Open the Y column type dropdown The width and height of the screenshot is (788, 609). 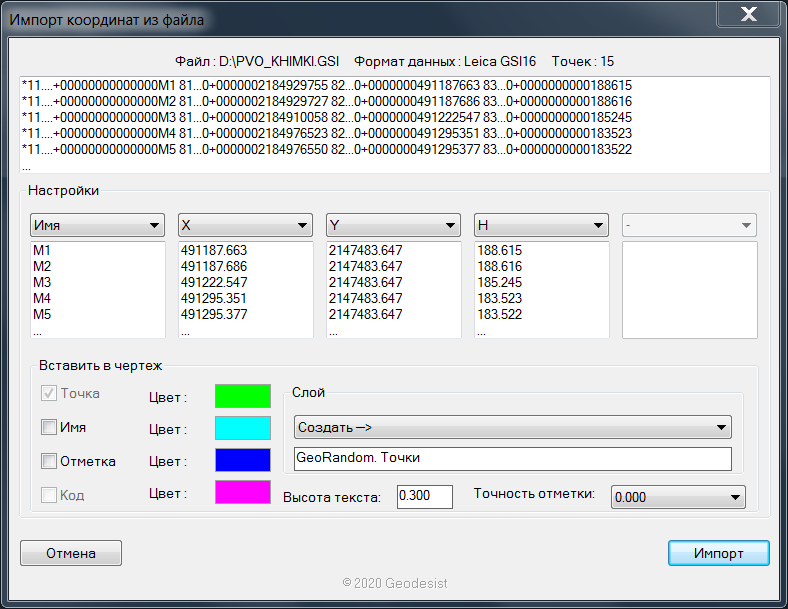[393, 225]
